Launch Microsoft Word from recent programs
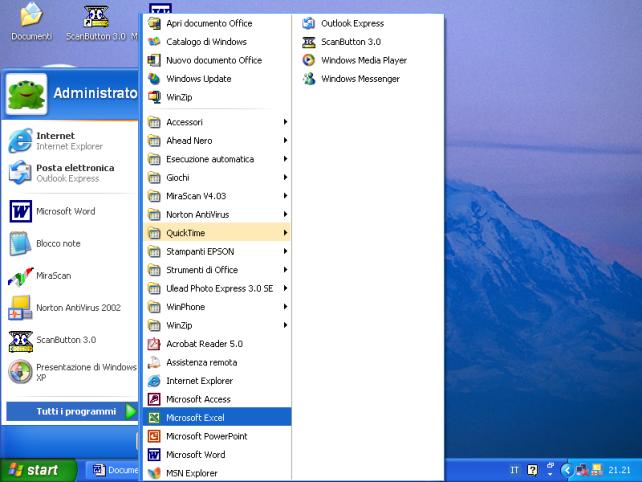 coord(72,211)
